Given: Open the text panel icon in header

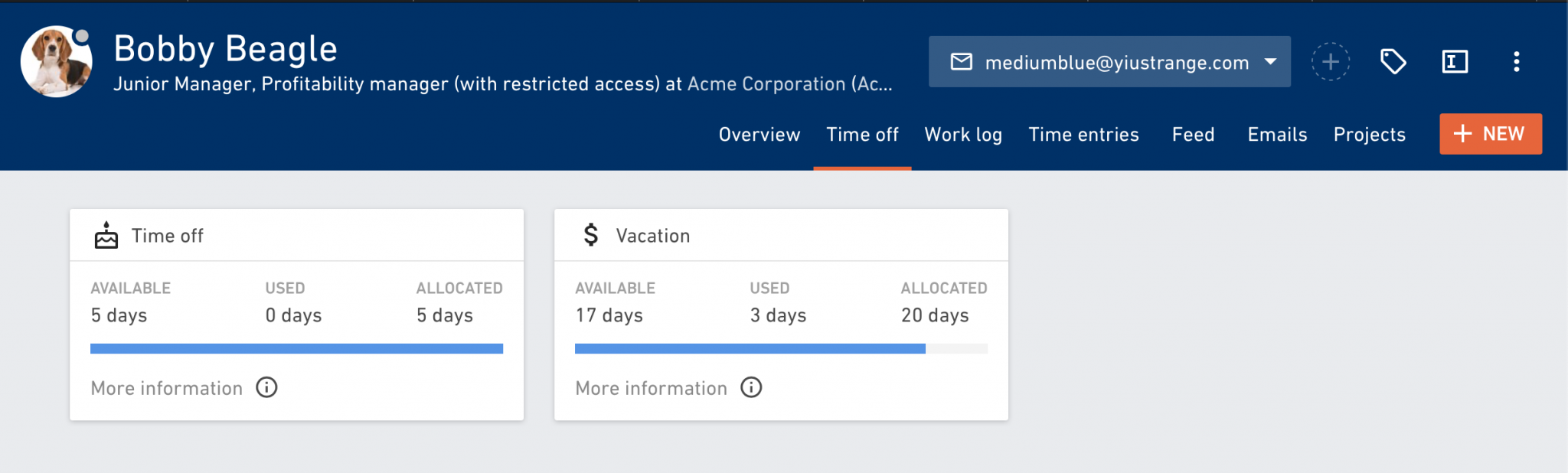Looking at the screenshot, I should tap(1455, 62).
